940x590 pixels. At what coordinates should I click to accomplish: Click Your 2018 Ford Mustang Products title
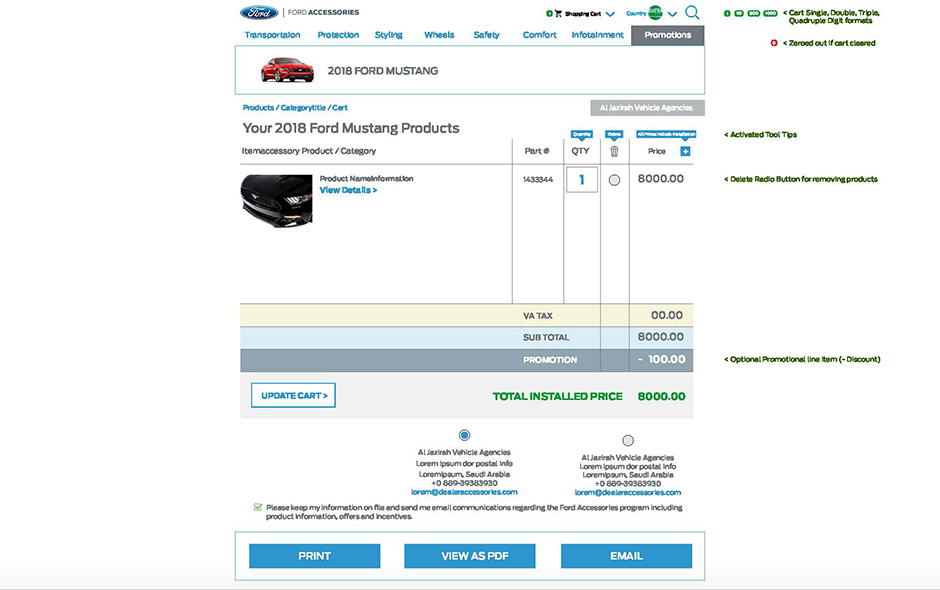pyautogui.click(x=351, y=128)
